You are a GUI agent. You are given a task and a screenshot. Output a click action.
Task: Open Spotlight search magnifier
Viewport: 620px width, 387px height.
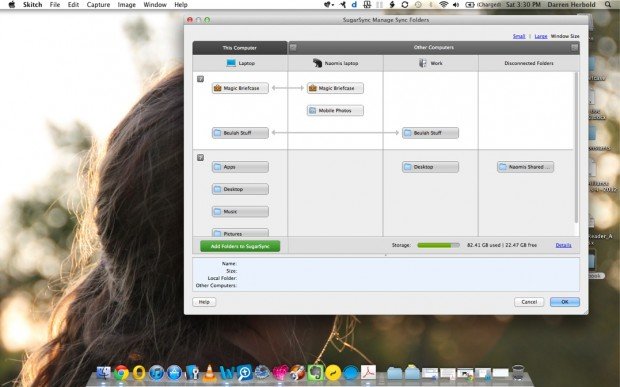click(x=608, y=5)
